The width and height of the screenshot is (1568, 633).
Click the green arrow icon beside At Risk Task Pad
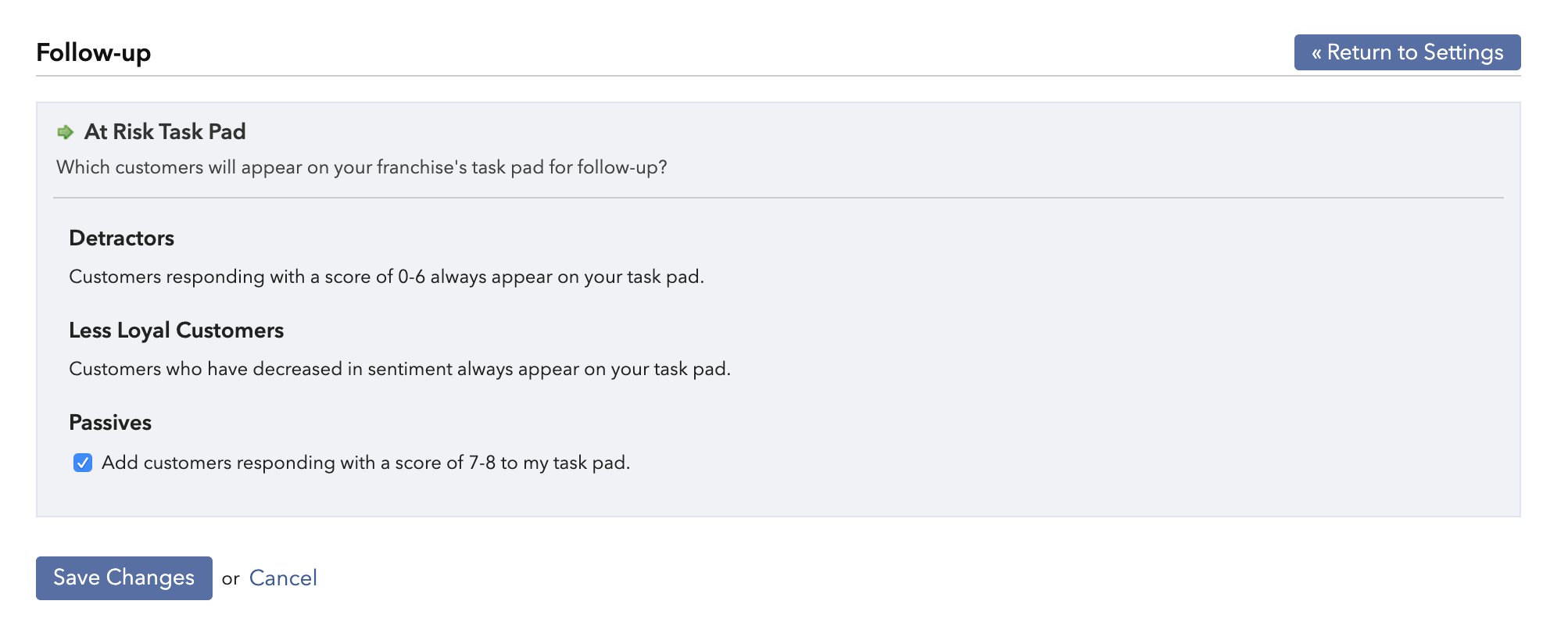tap(66, 132)
